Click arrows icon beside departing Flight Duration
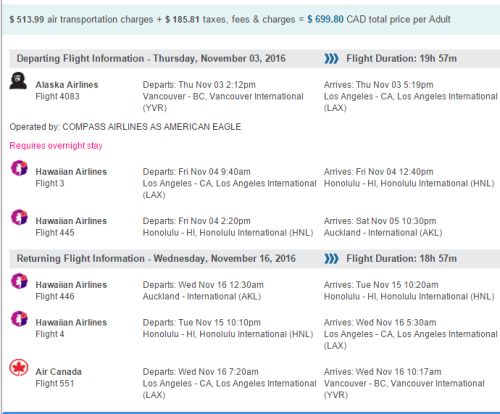The width and height of the screenshot is (500, 414). [x=331, y=59]
